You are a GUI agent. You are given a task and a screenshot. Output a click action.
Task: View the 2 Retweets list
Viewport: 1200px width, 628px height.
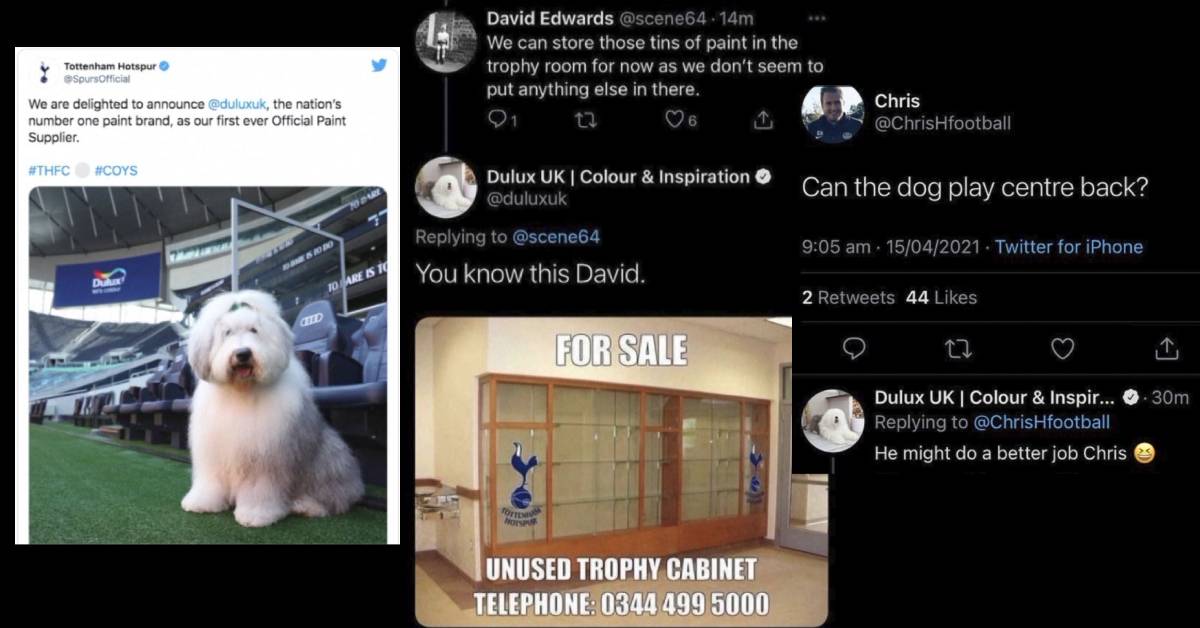tap(848, 297)
